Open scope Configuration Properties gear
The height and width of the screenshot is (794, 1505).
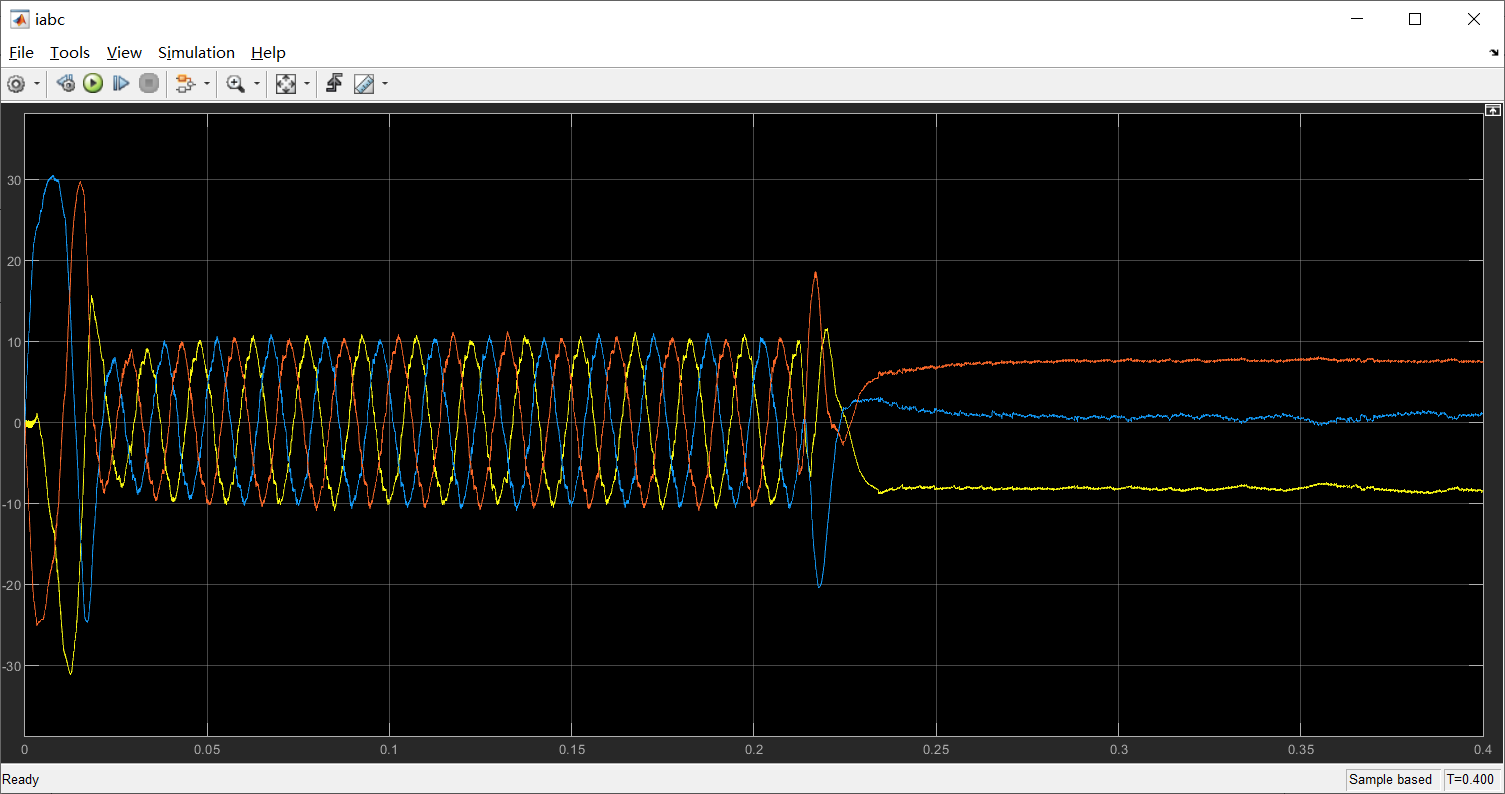click(16, 84)
